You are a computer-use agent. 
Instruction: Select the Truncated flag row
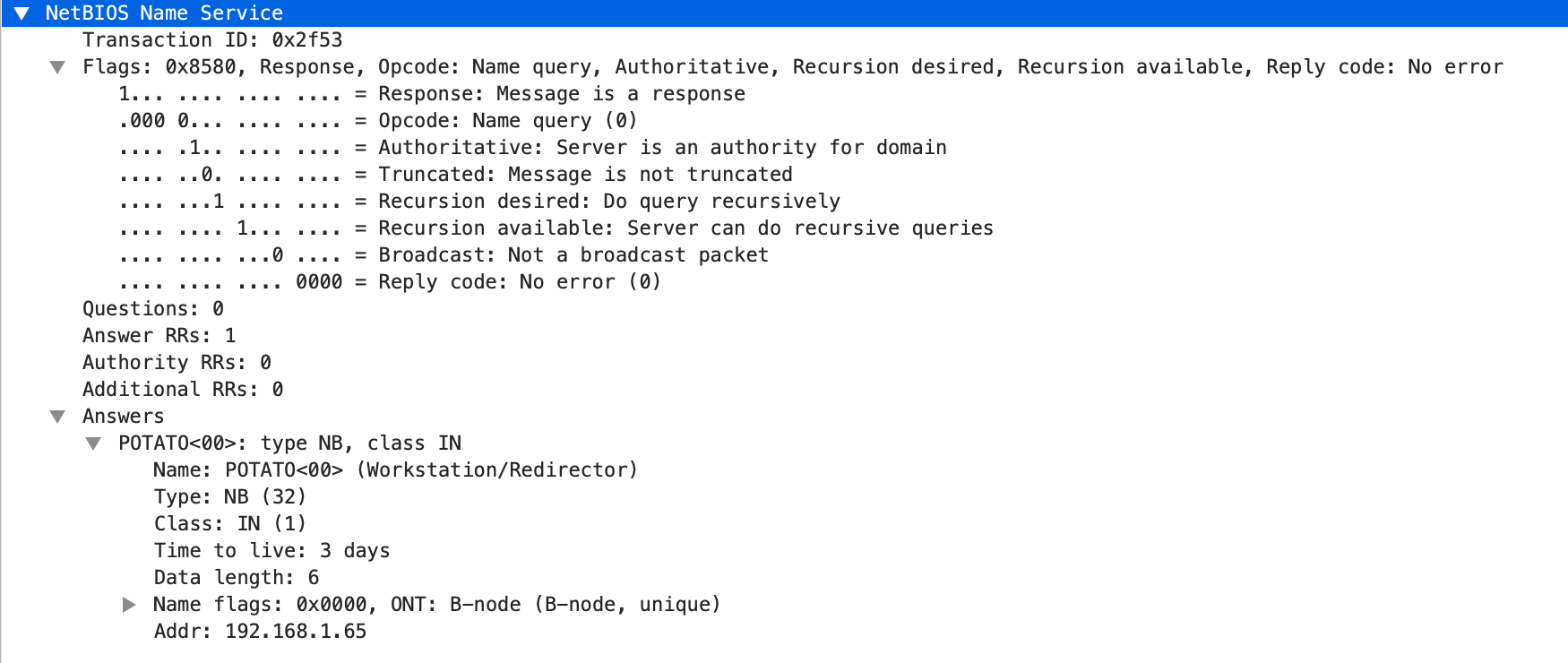[x=455, y=175]
